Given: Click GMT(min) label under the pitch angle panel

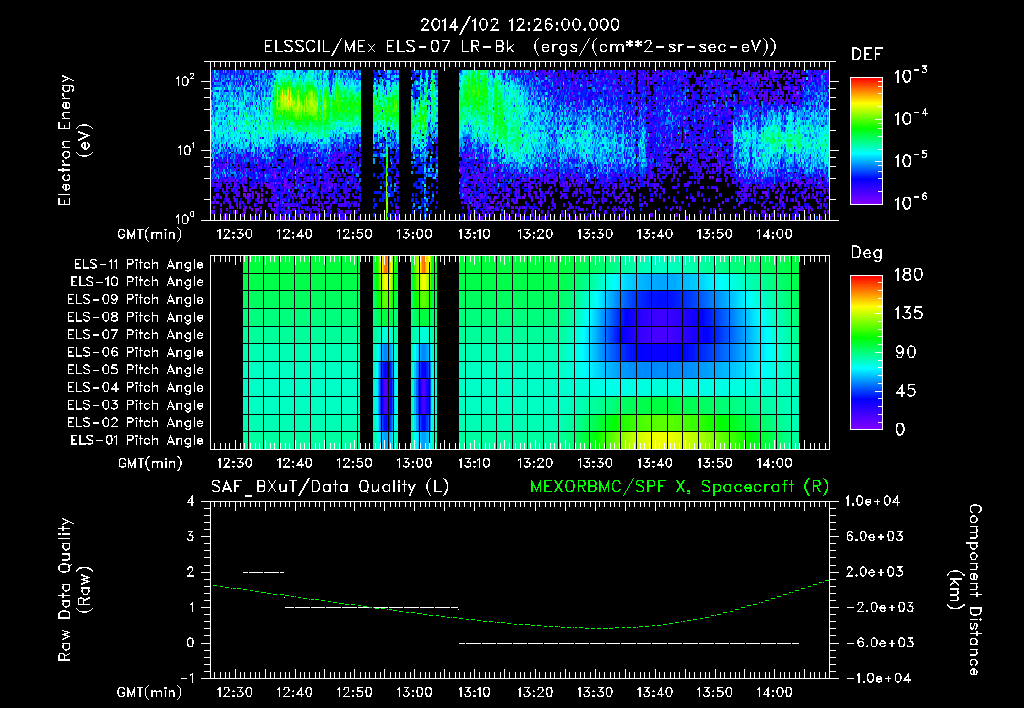Looking at the screenshot, I should (149, 463).
